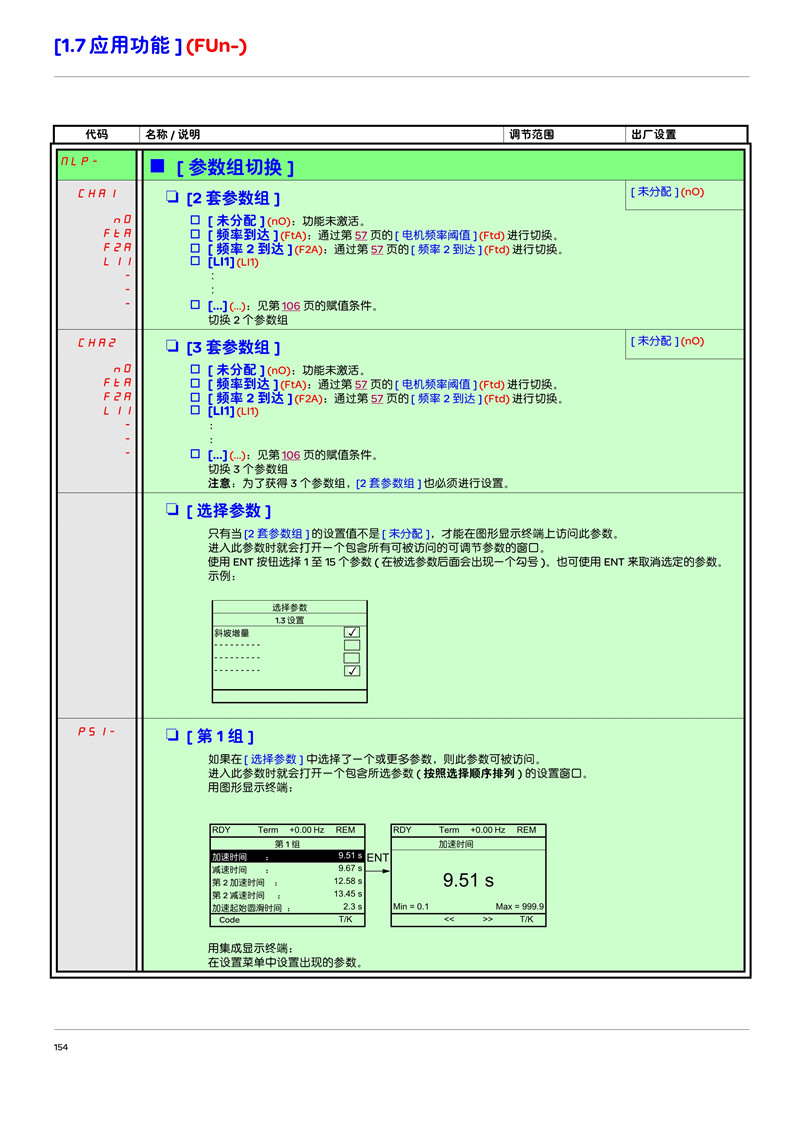The image size is (800, 1132).
Task: Select the [选择参数] heading
Action: click(228, 511)
